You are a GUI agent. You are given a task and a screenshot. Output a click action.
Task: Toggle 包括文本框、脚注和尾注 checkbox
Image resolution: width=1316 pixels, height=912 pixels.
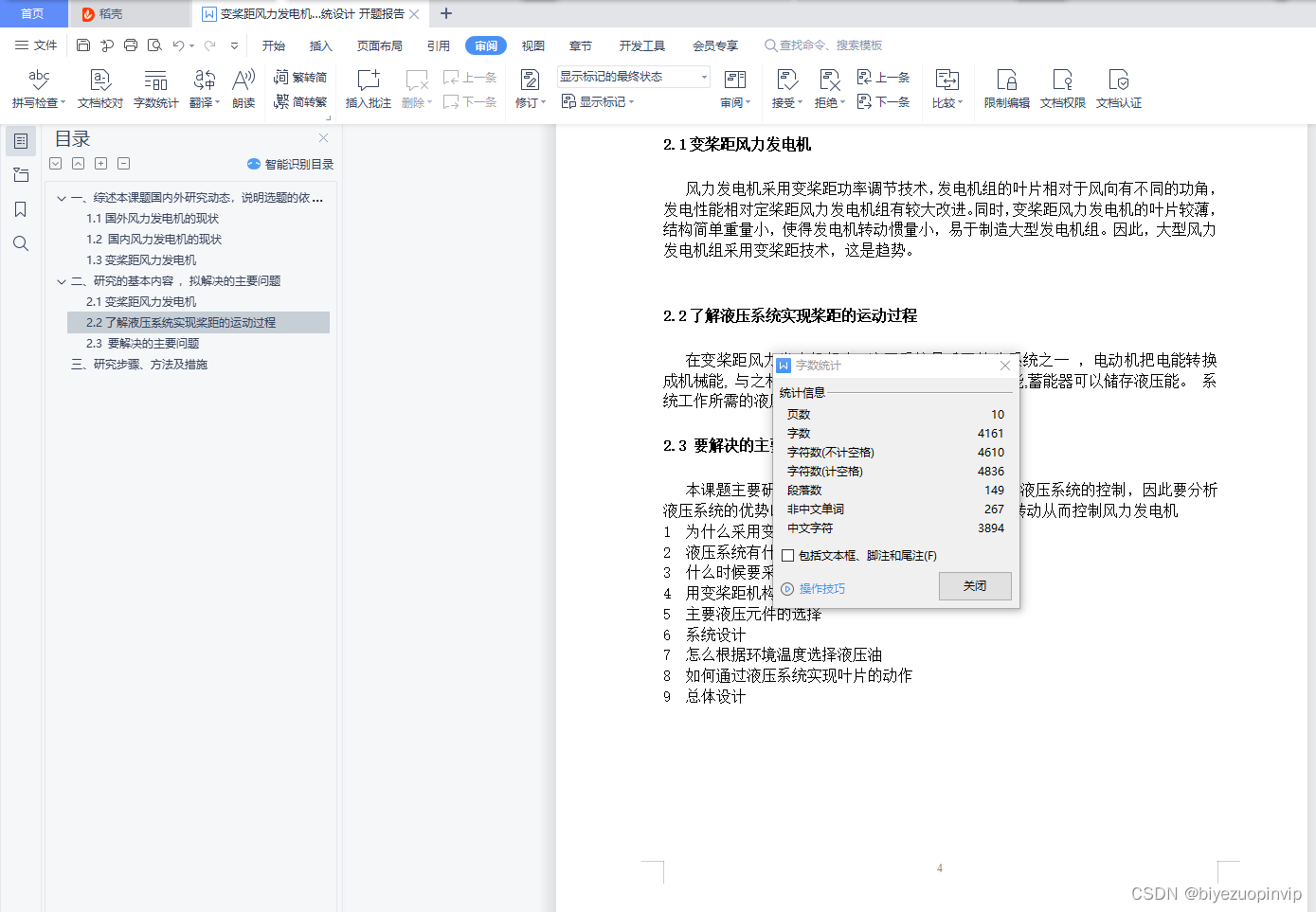787,556
